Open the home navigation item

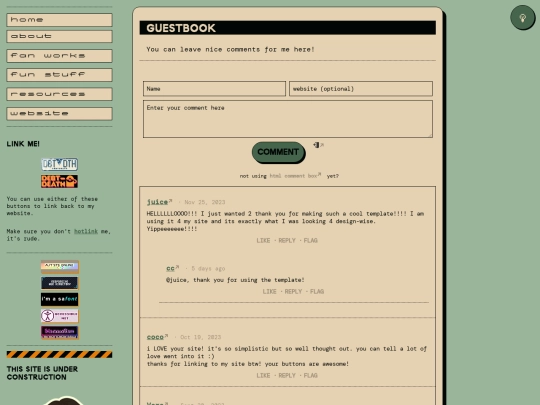click(x=59, y=20)
